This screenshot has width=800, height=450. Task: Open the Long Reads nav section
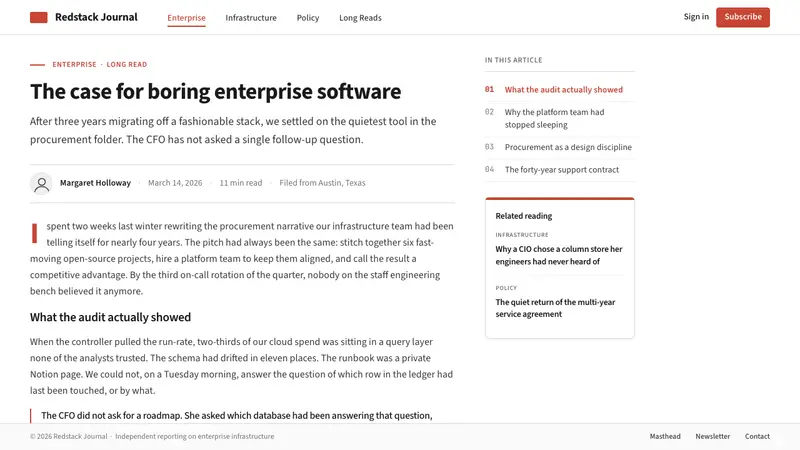360,18
